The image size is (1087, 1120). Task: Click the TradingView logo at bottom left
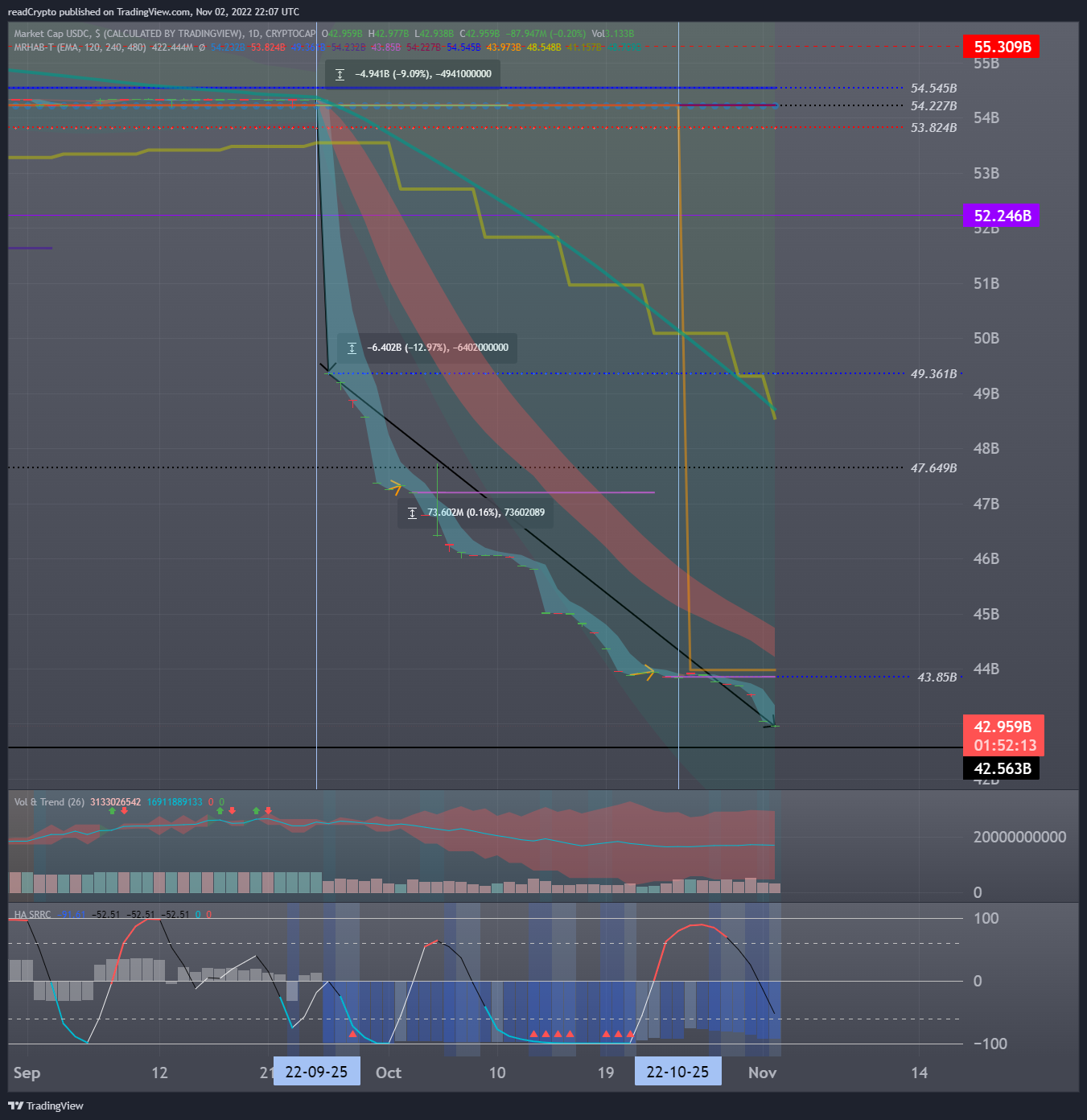click(46, 1106)
